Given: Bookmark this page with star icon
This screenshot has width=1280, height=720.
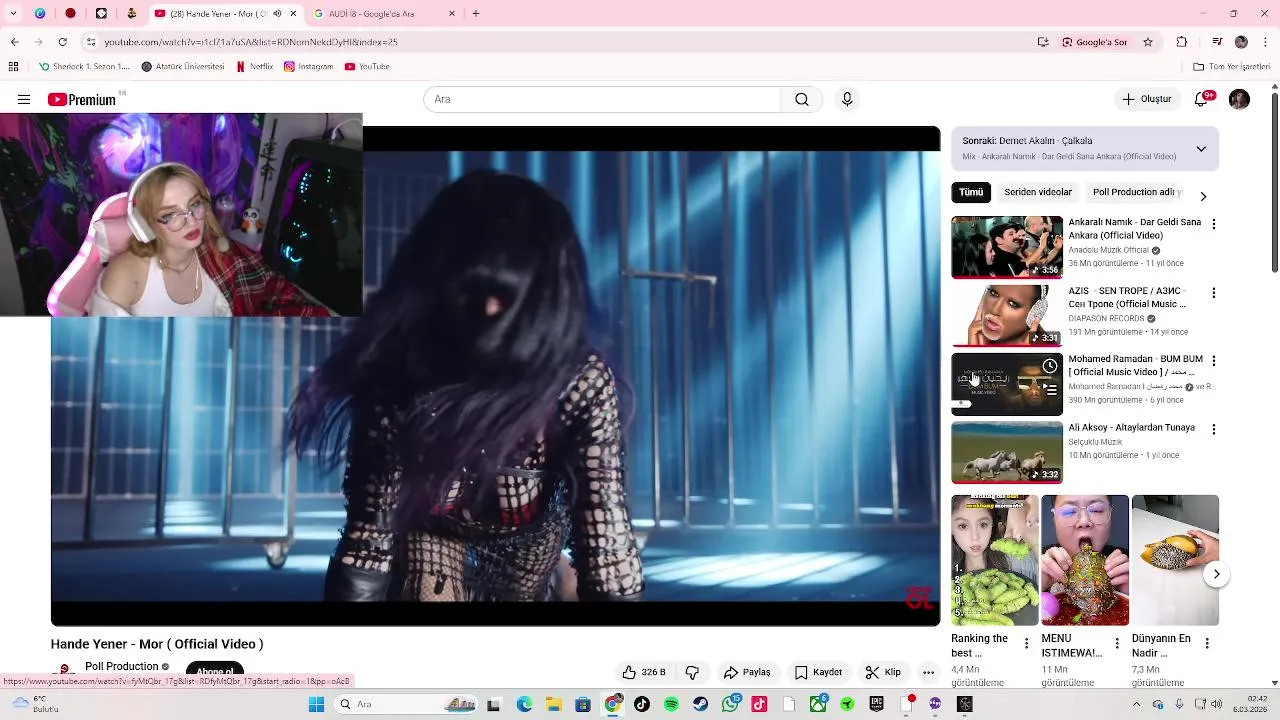Looking at the screenshot, I should (1148, 42).
